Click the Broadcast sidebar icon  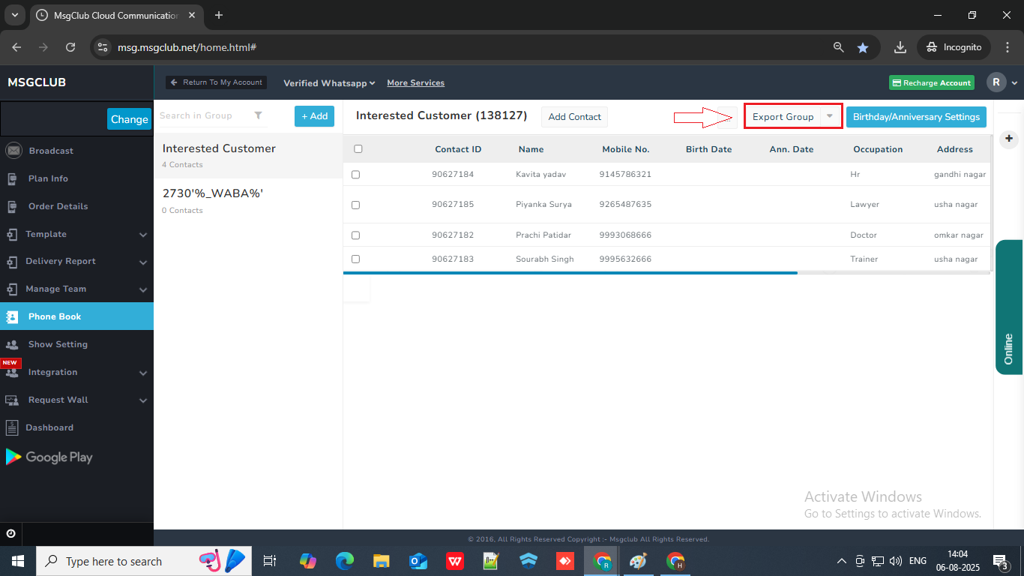[x=13, y=151]
